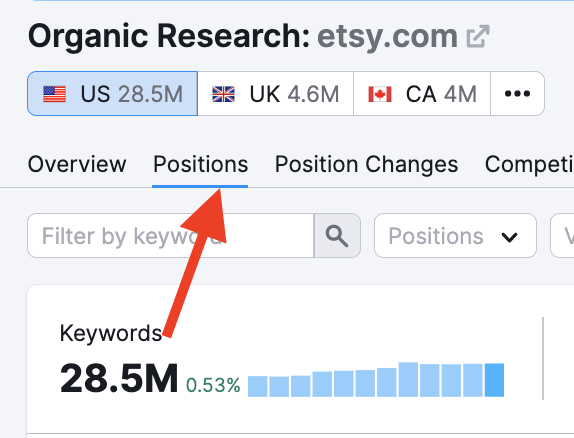Viewport: 574px width, 438px height.
Task: Expand the Positions filter dropdown
Action: (455, 236)
